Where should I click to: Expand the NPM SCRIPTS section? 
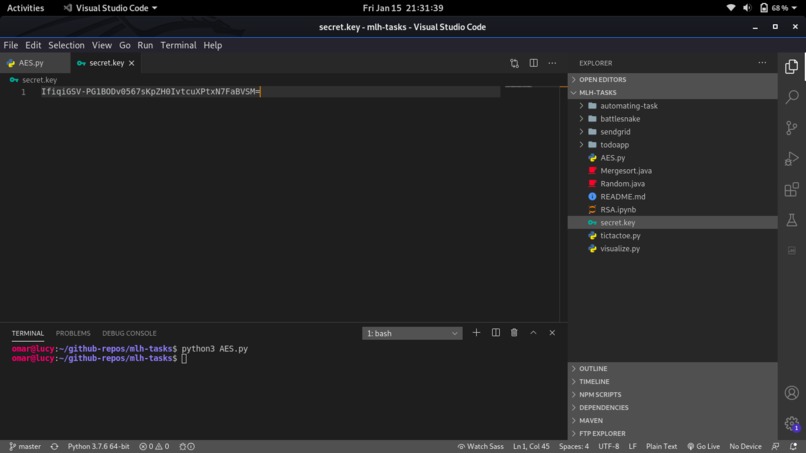click(672, 394)
